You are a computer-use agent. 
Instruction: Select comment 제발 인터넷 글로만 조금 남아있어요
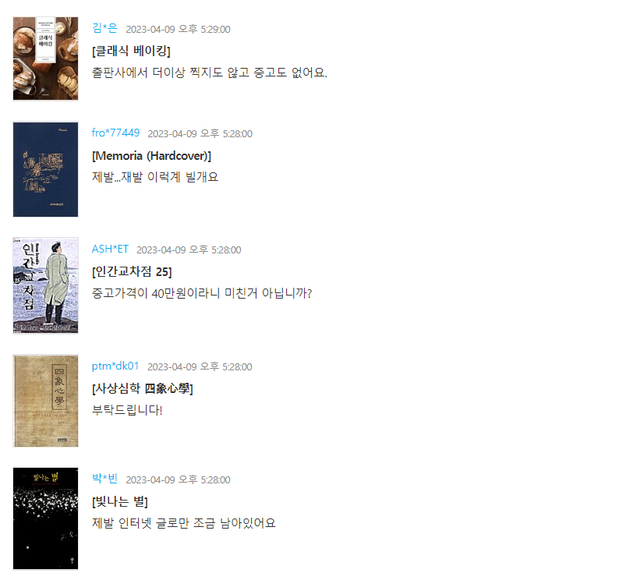point(184,523)
